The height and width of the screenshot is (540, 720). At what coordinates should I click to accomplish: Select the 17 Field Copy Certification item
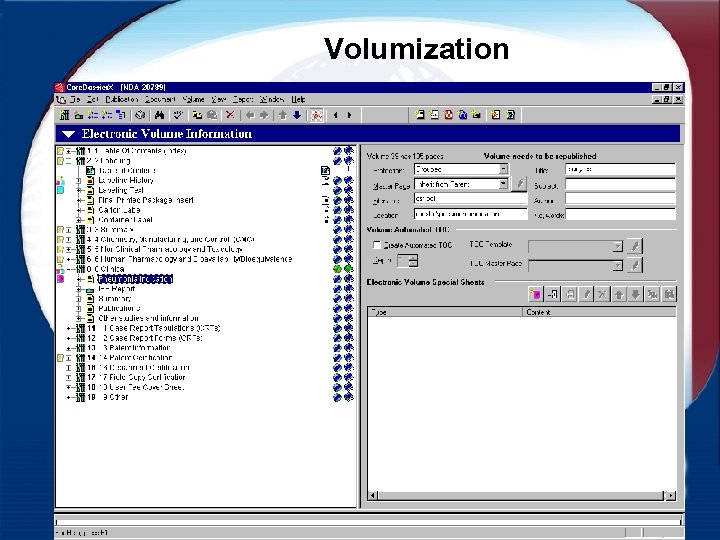click(136, 377)
